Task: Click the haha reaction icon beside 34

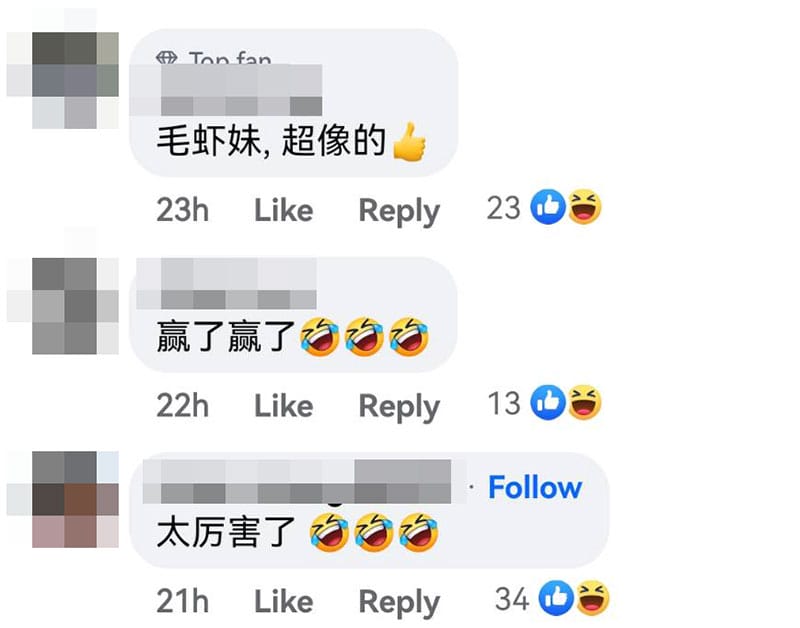Action: click(x=592, y=598)
